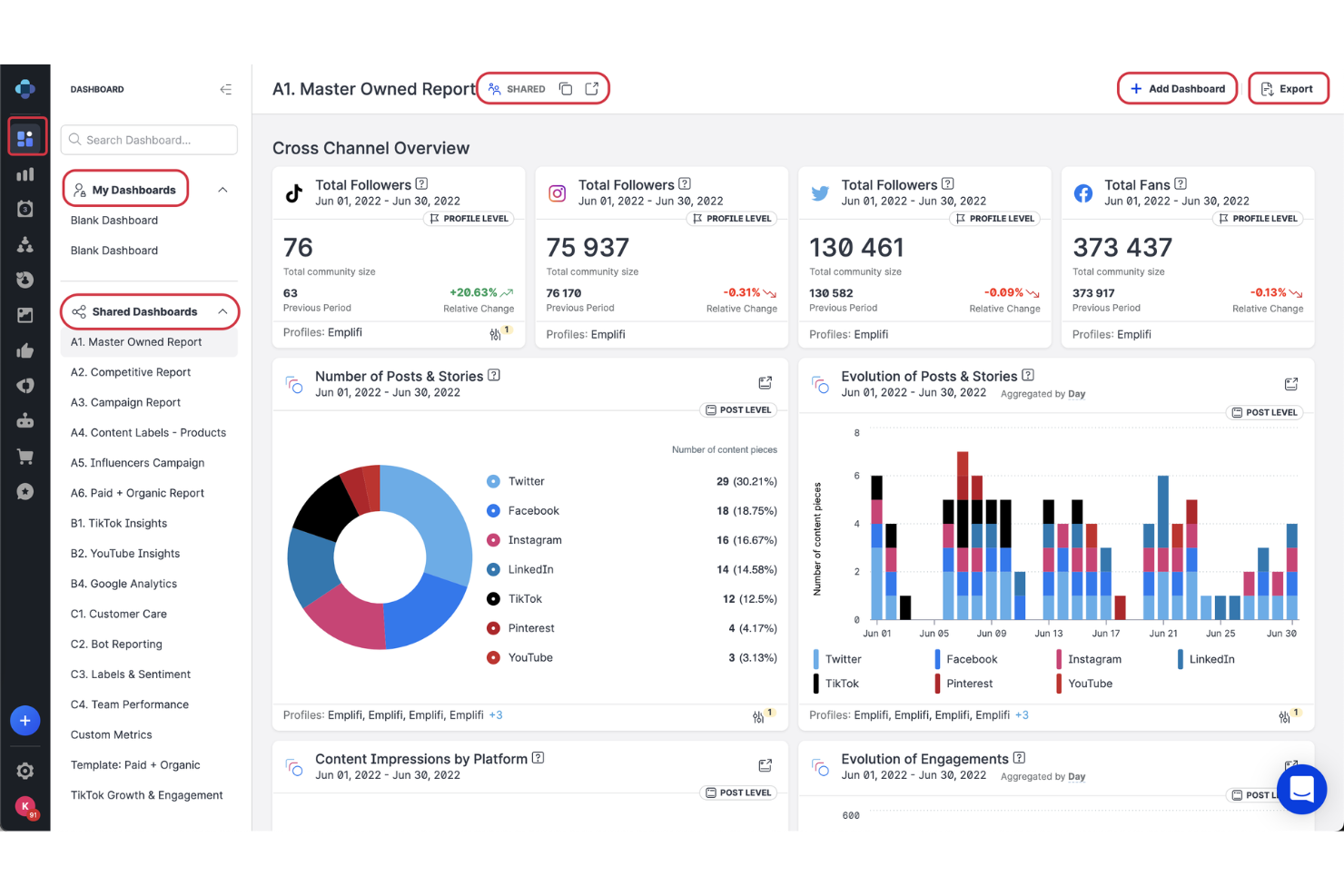Click the settings gear at the sidebar bottom
The height and width of the screenshot is (896, 1344).
[x=25, y=771]
